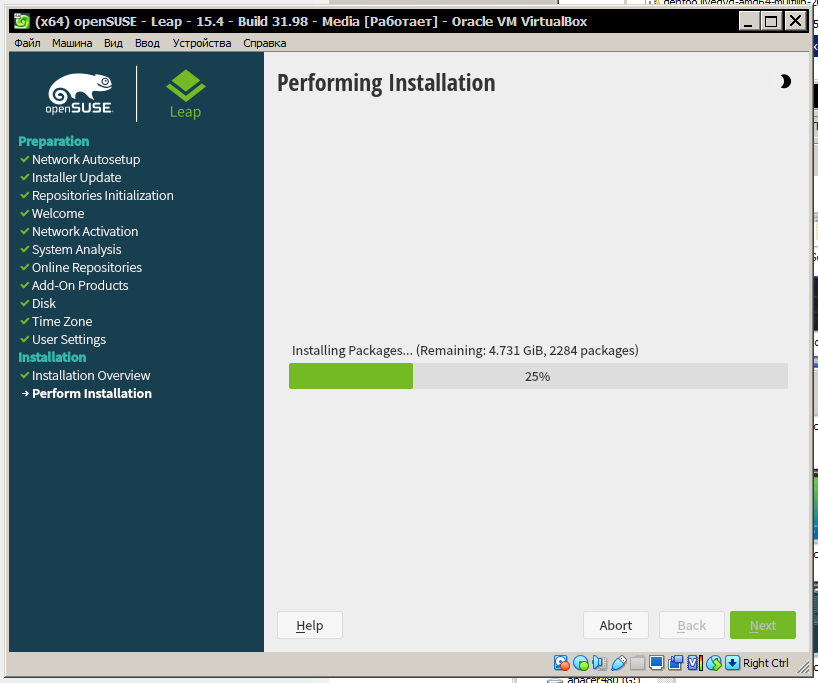Open the Устройства menu

[202, 43]
